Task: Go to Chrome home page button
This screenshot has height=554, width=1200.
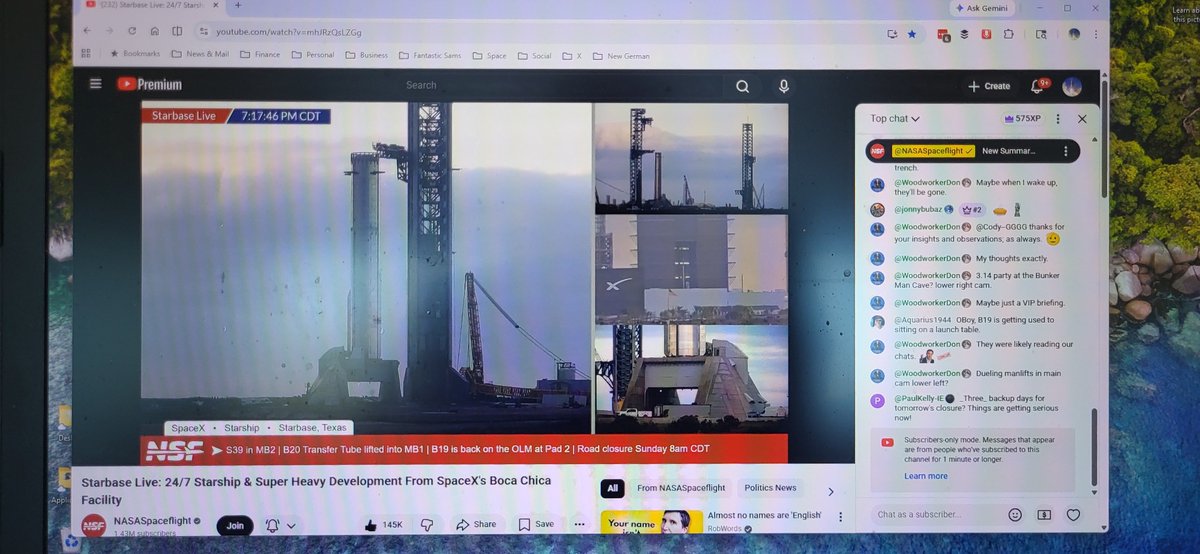Action: click(154, 32)
